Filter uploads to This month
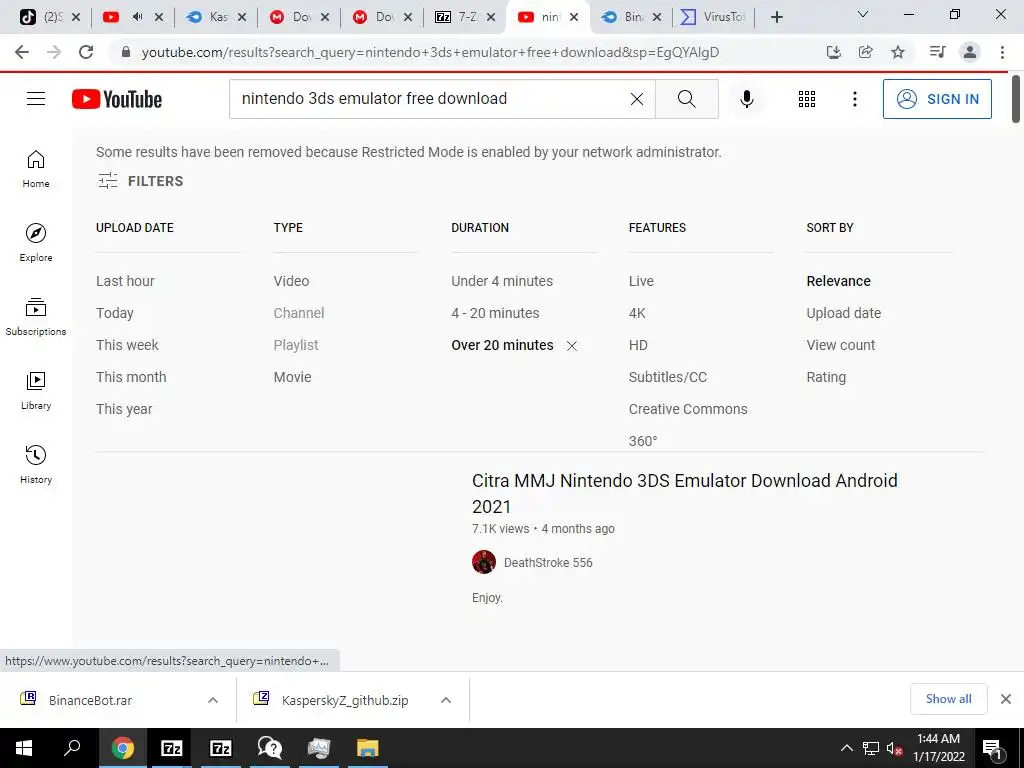This screenshot has height=768, width=1024. pyautogui.click(x=131, y=377)
